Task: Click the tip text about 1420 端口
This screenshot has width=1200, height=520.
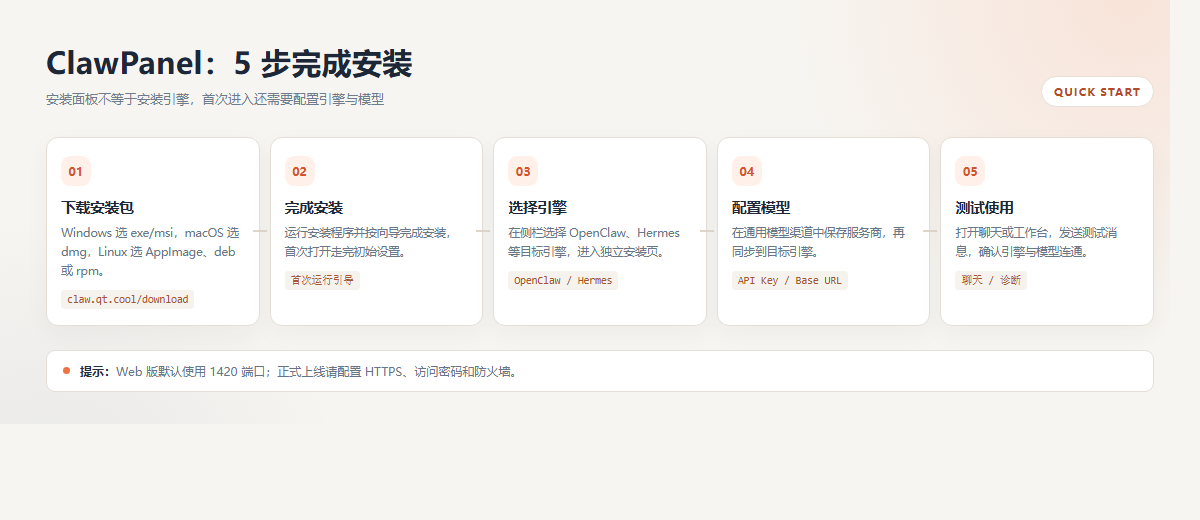Action: click(318, 371)
